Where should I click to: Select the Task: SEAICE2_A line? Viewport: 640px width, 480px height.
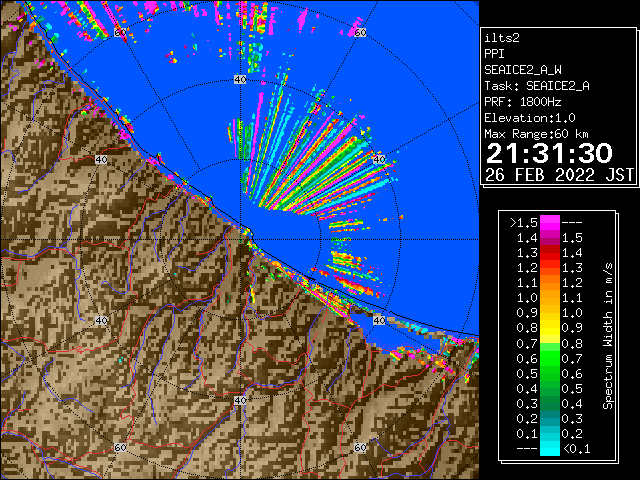pos(537,86)
